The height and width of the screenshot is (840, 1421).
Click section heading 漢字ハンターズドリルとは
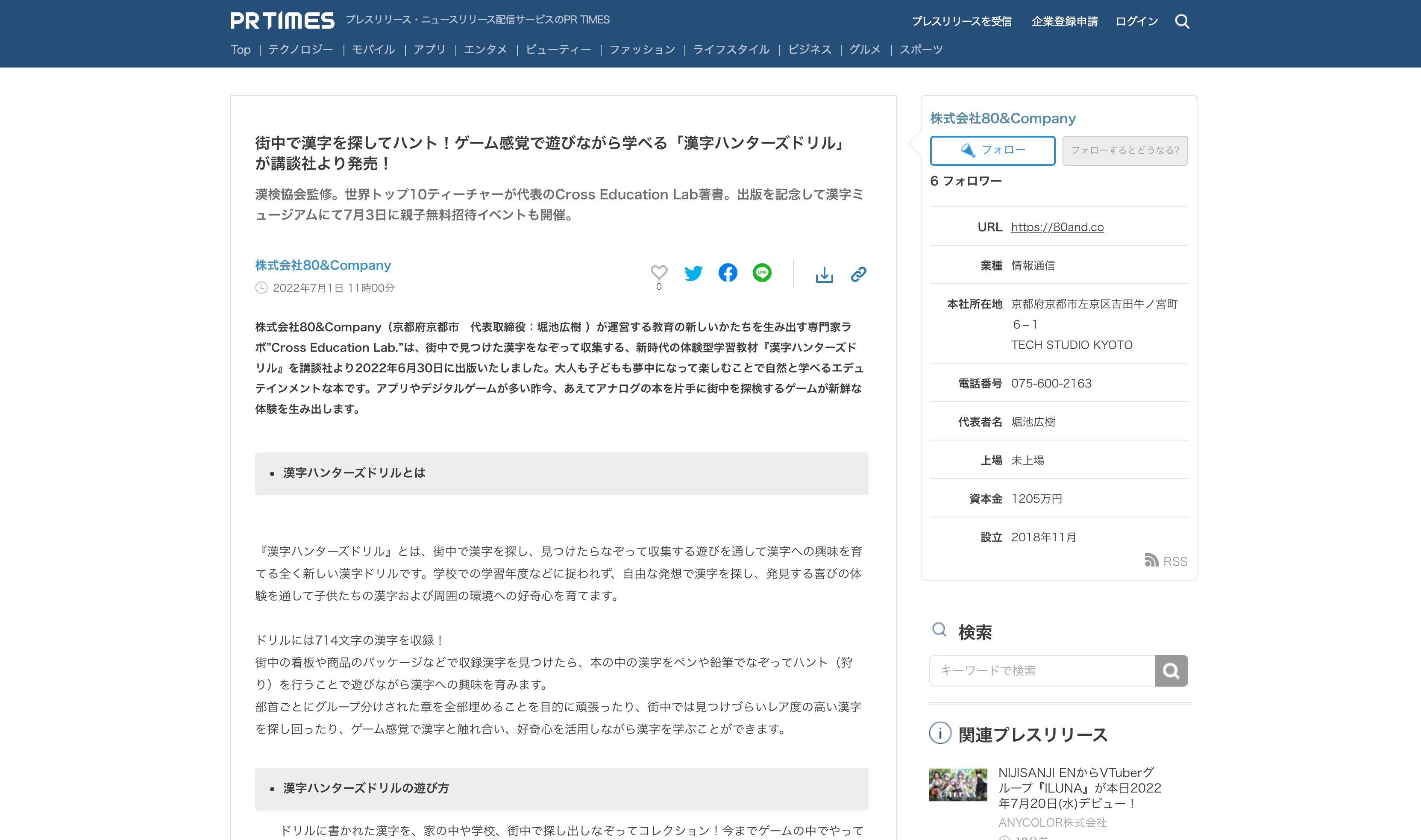pos(354,473)
